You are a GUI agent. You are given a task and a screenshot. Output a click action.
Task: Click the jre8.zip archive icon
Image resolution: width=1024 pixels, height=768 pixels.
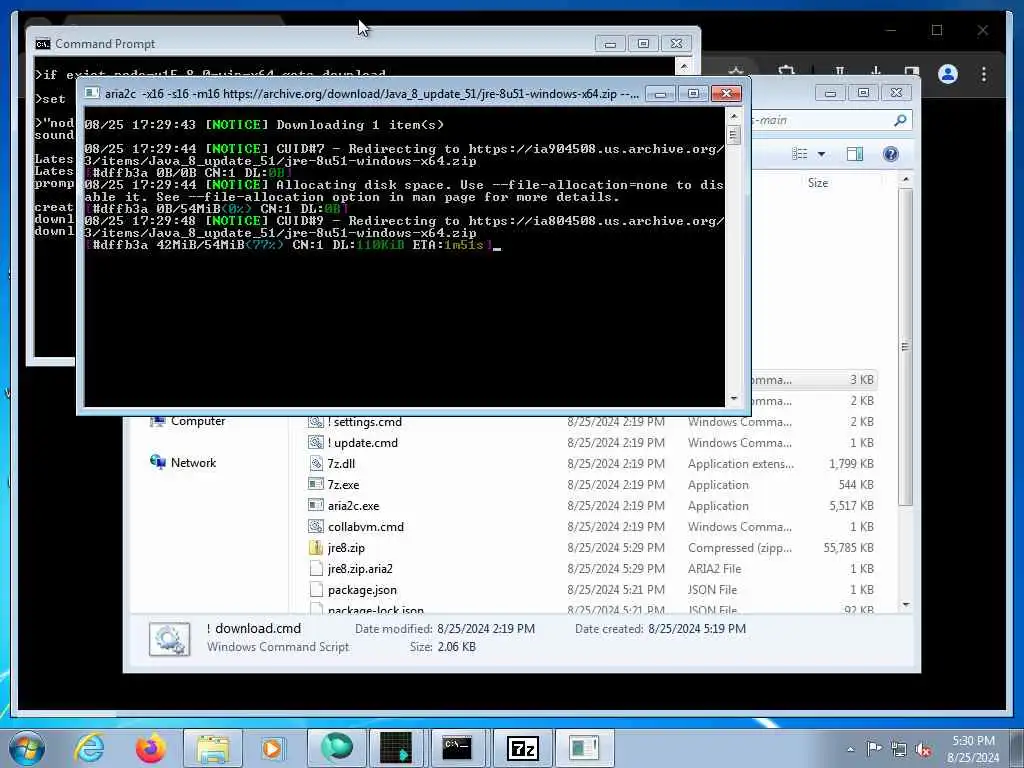pos(316,548)
